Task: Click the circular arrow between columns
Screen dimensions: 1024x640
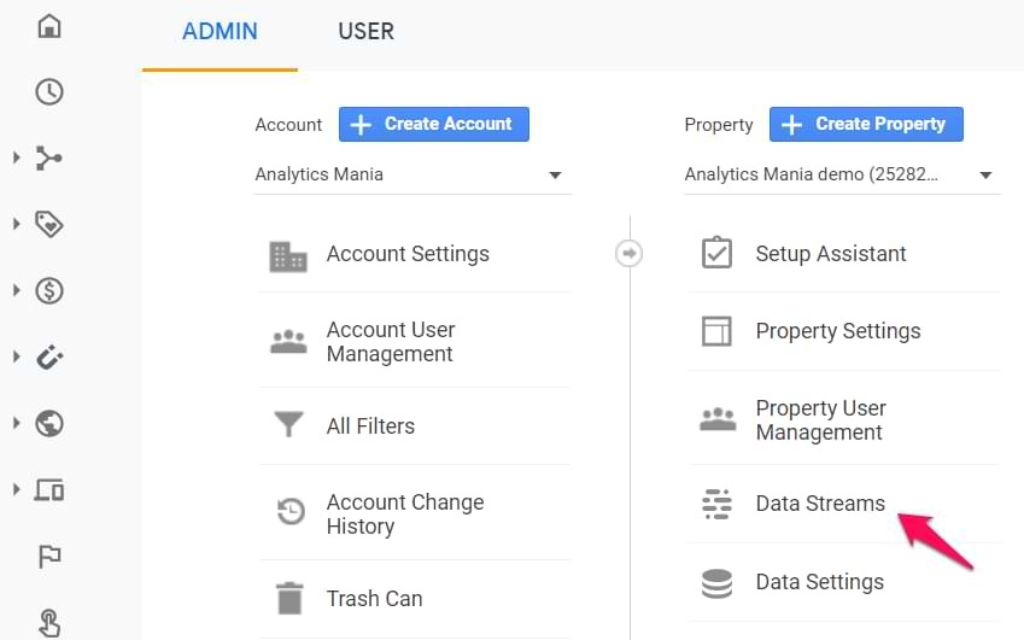Action: (629, 254)
